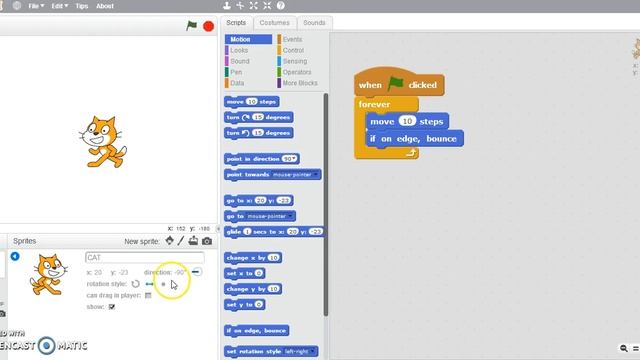This screenshot has height=360, width=640.
Task: Toggle the show sprite checkbox
Action: [112, 307]
